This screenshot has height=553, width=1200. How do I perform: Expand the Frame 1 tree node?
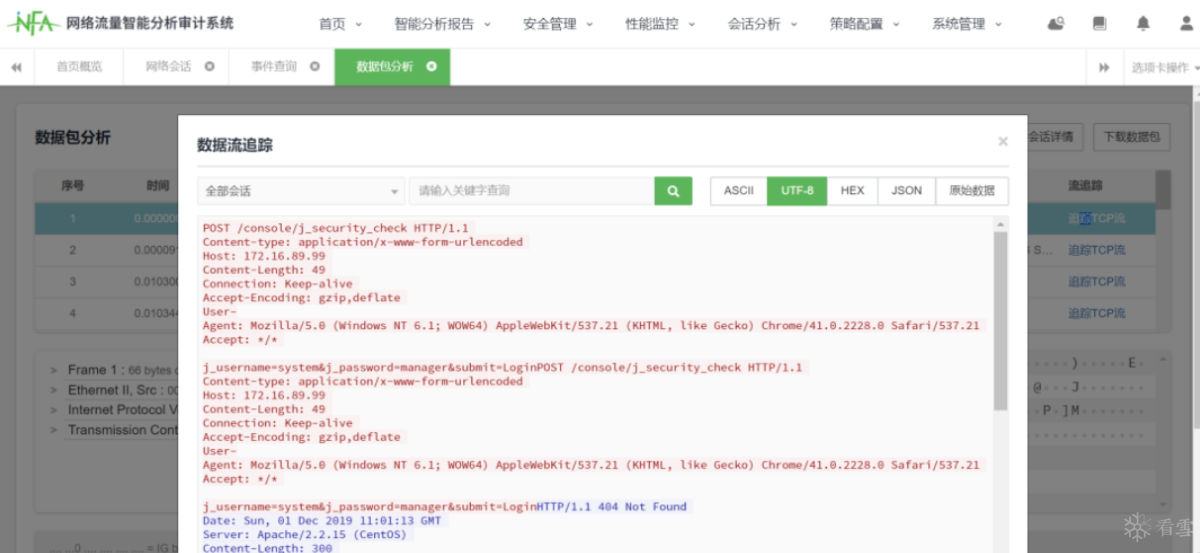[x=54, y=371]
